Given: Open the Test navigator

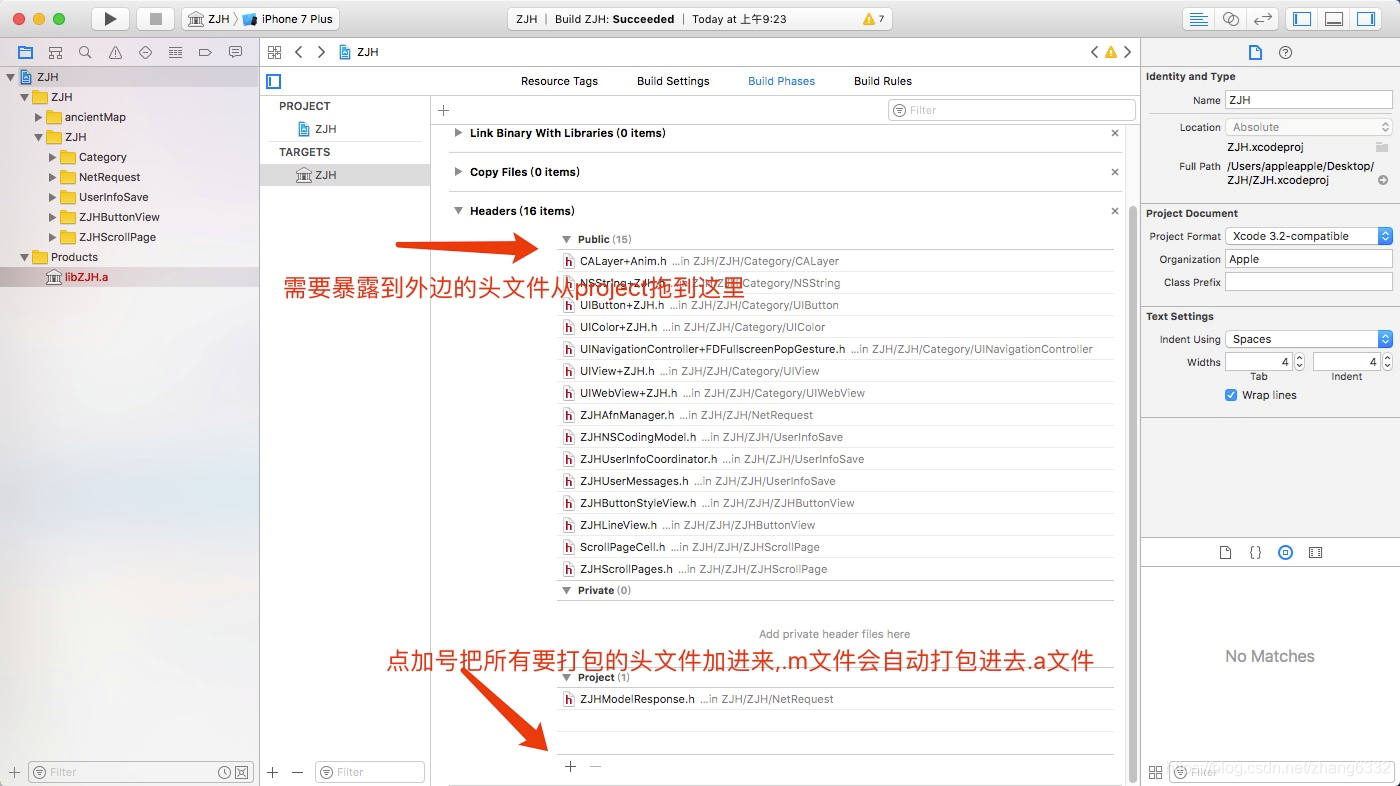Looking at the screenshot, I should pos(145,52).
